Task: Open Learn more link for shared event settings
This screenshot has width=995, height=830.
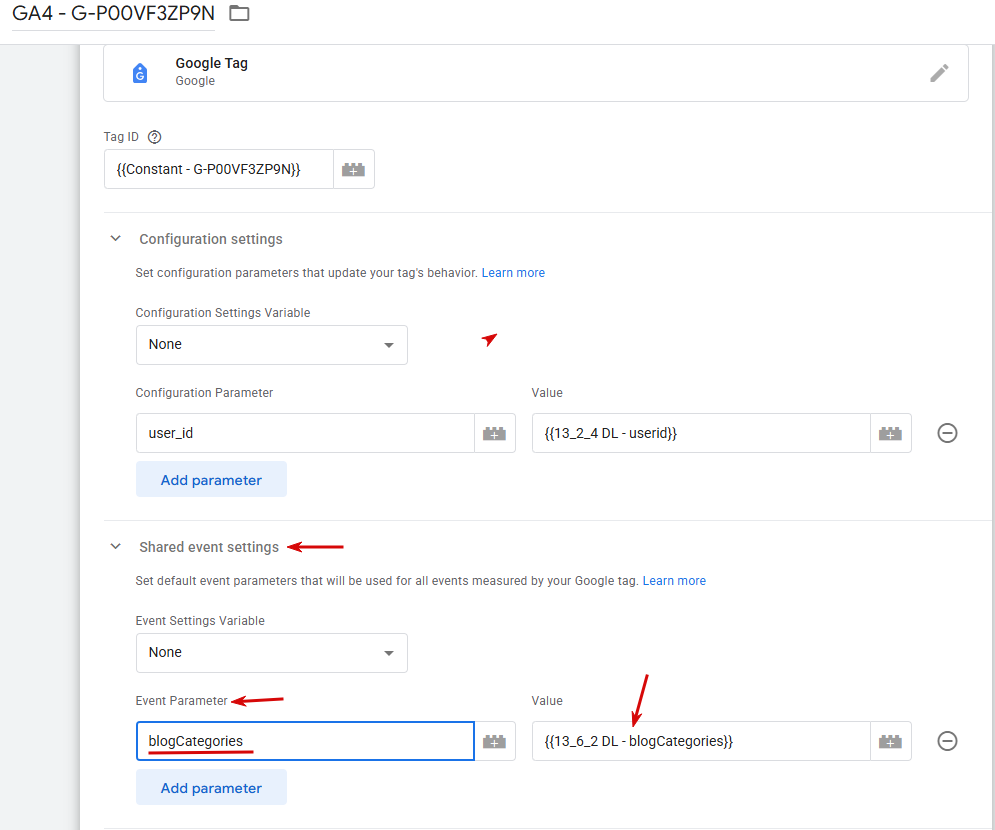Action: tap(674, 581)
